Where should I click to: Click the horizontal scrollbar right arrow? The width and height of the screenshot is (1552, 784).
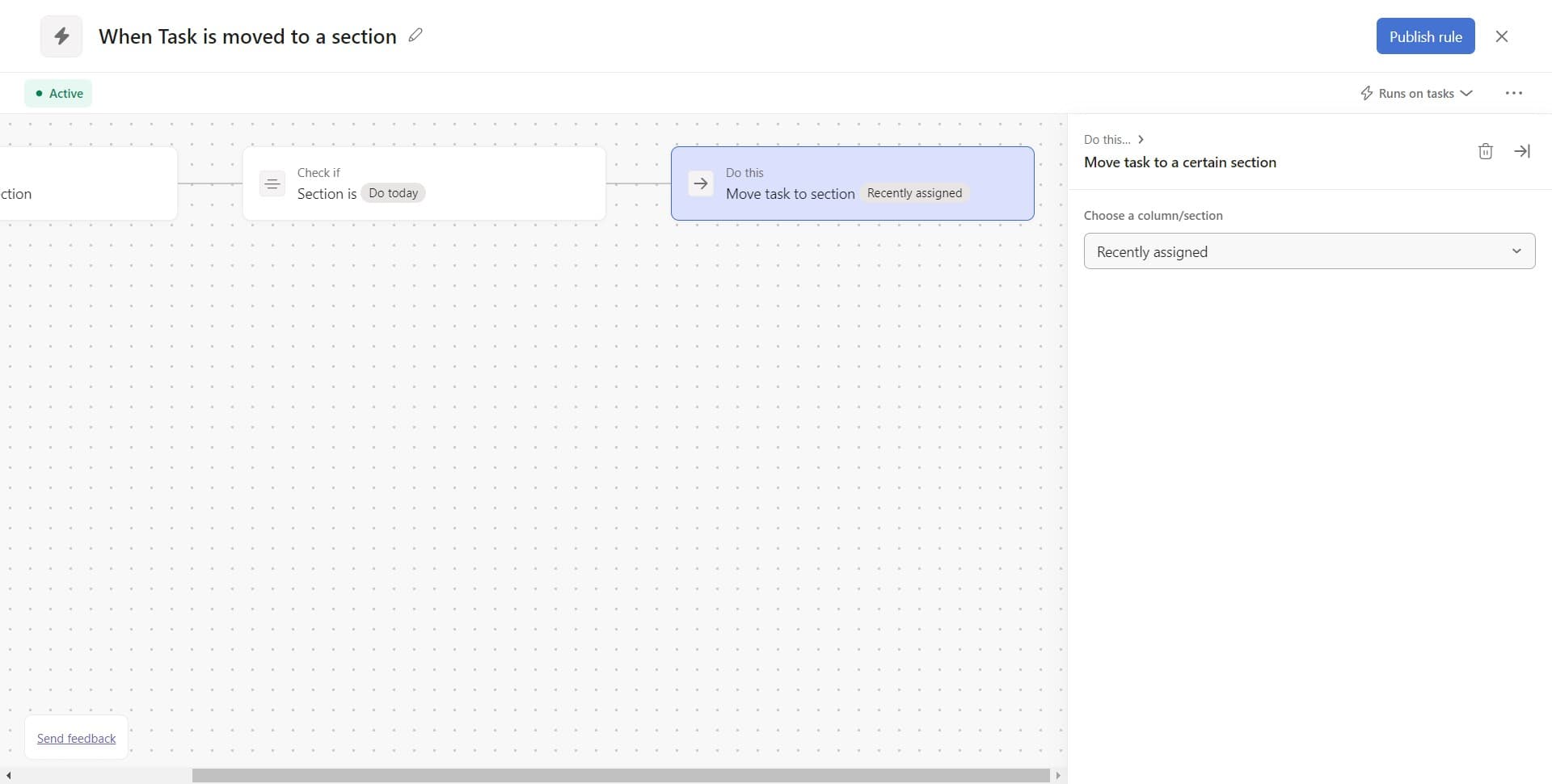tap(1057, 776)
